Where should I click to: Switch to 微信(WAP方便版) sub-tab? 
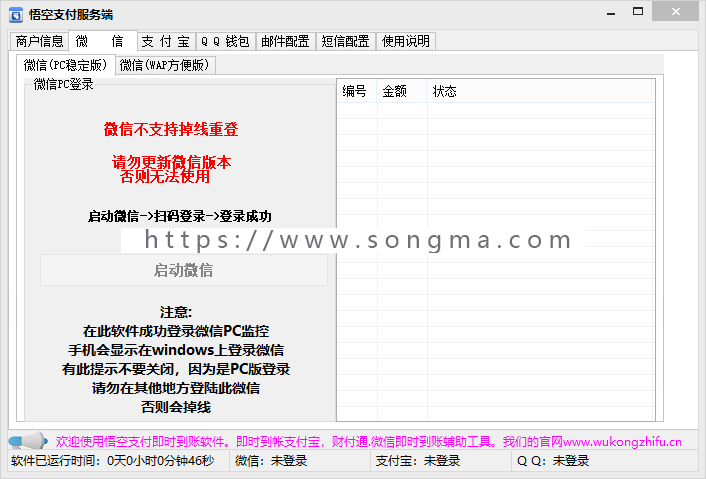pyautogui.click(x=165, y=66)
